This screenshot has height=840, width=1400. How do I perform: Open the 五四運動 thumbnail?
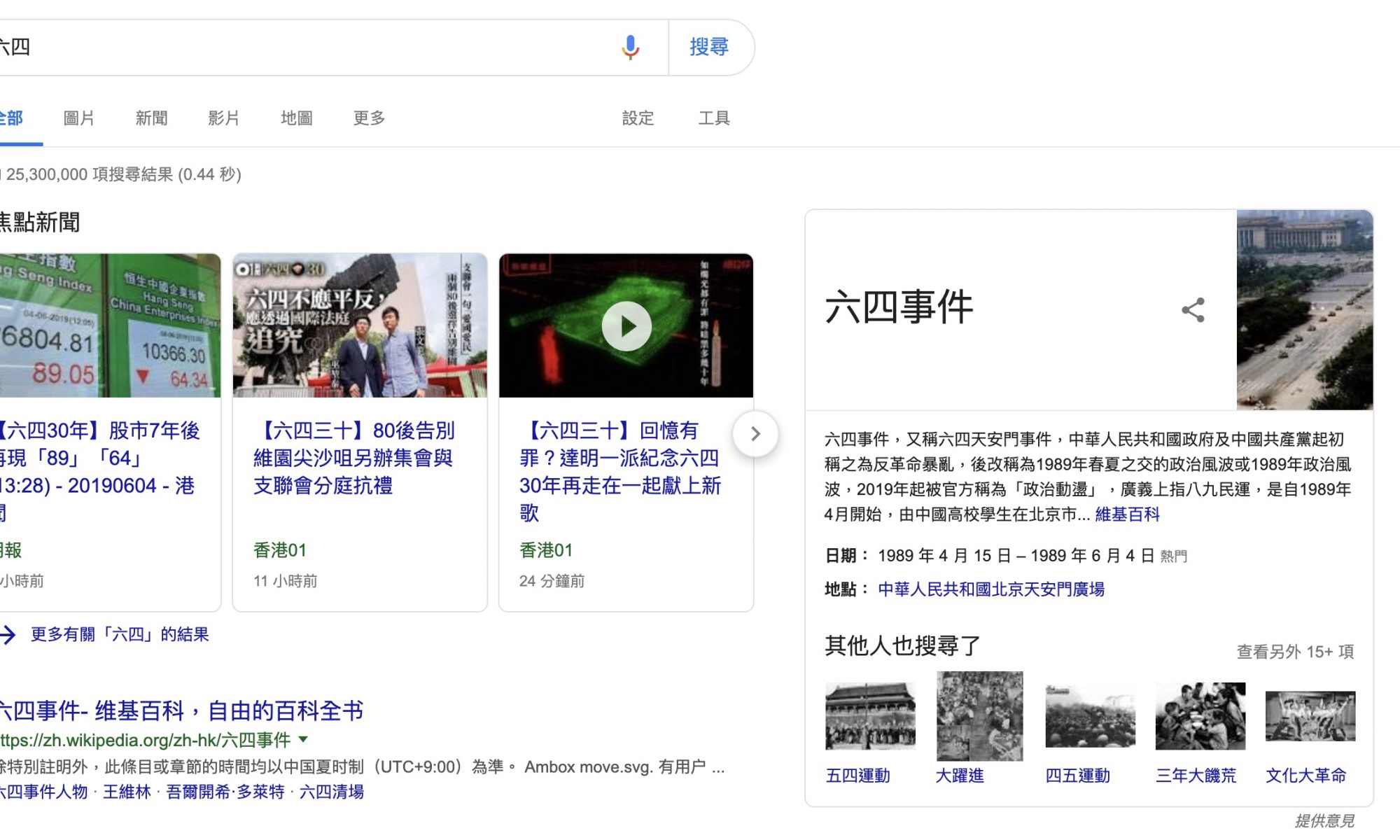(x=870, y=716)
